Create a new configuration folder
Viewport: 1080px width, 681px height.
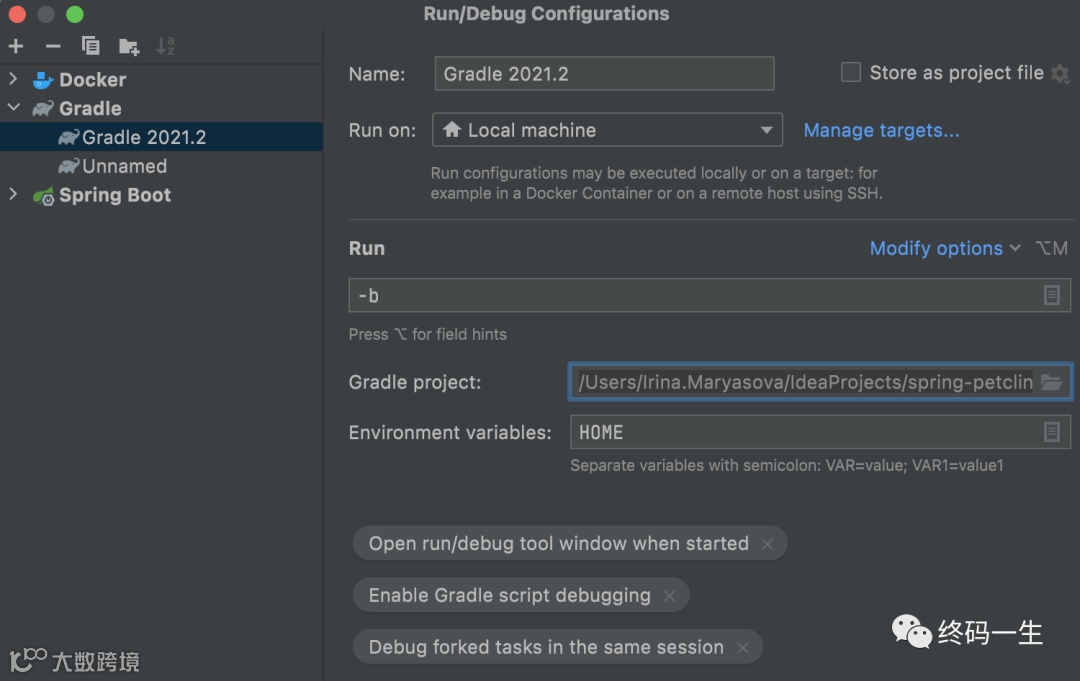coord(128,46)
